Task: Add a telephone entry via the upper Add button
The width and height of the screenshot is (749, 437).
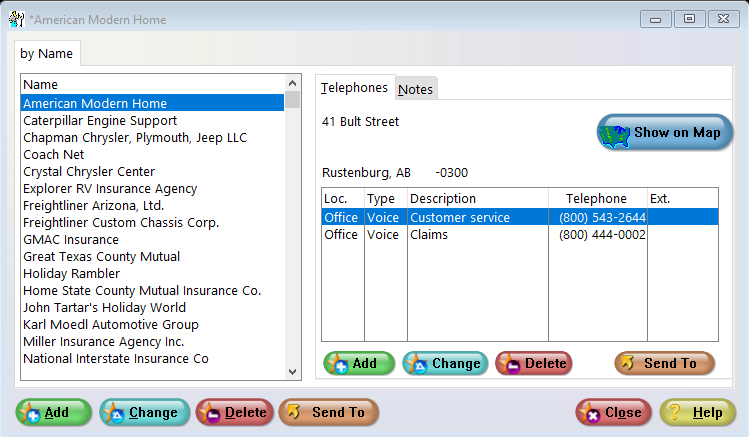Action: [359, 363]
